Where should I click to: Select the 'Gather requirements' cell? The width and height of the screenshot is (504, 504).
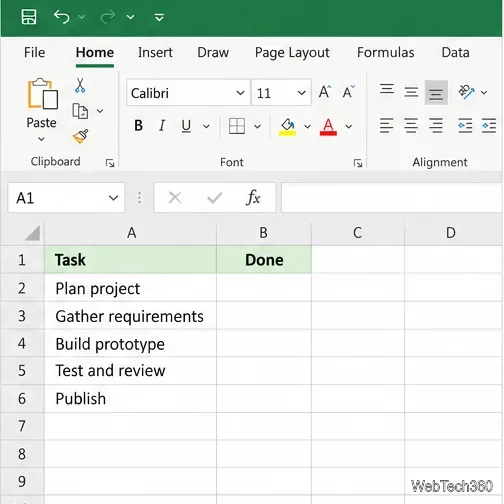[131, 316]
